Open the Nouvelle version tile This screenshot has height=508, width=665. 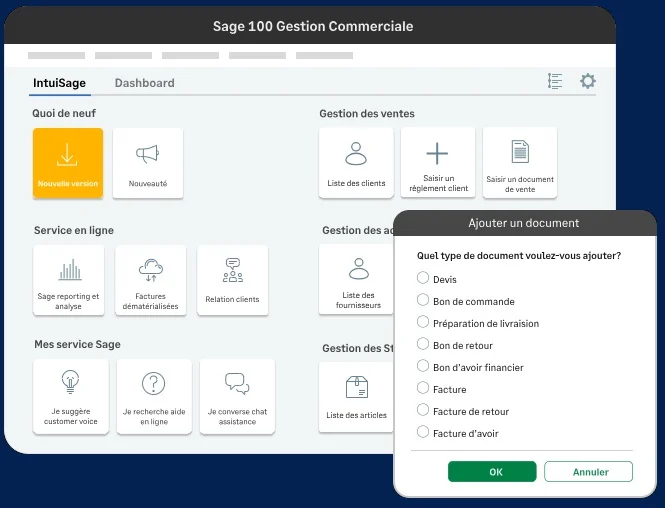click(68, 163)
